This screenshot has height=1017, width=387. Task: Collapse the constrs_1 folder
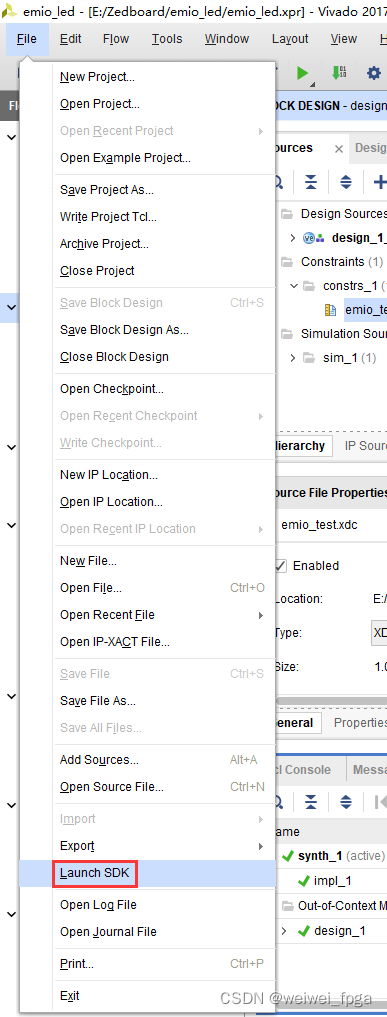click(293, 285)
